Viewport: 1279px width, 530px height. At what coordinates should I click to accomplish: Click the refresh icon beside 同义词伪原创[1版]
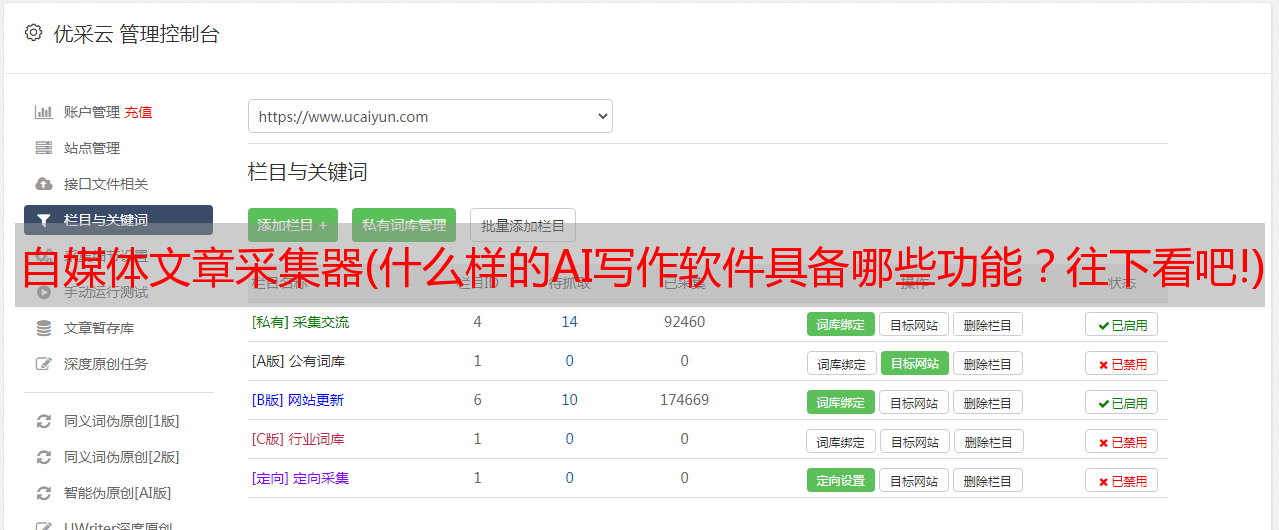click(44, 421)
